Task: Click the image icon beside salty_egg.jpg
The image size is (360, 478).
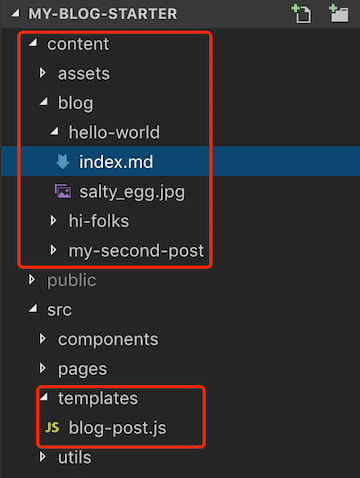Action: (63, 191)
